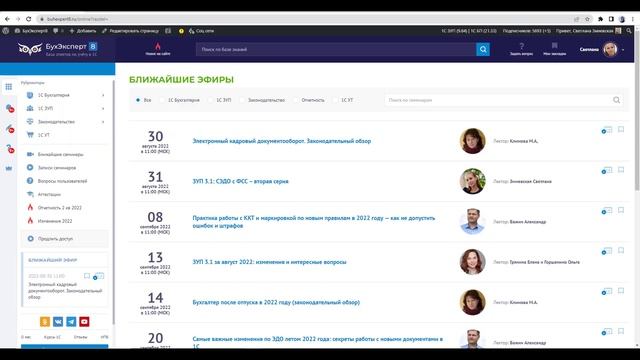This screenshot has height=360, width=640.
Task: Click the blue search button in header
Action: (483, 49)
